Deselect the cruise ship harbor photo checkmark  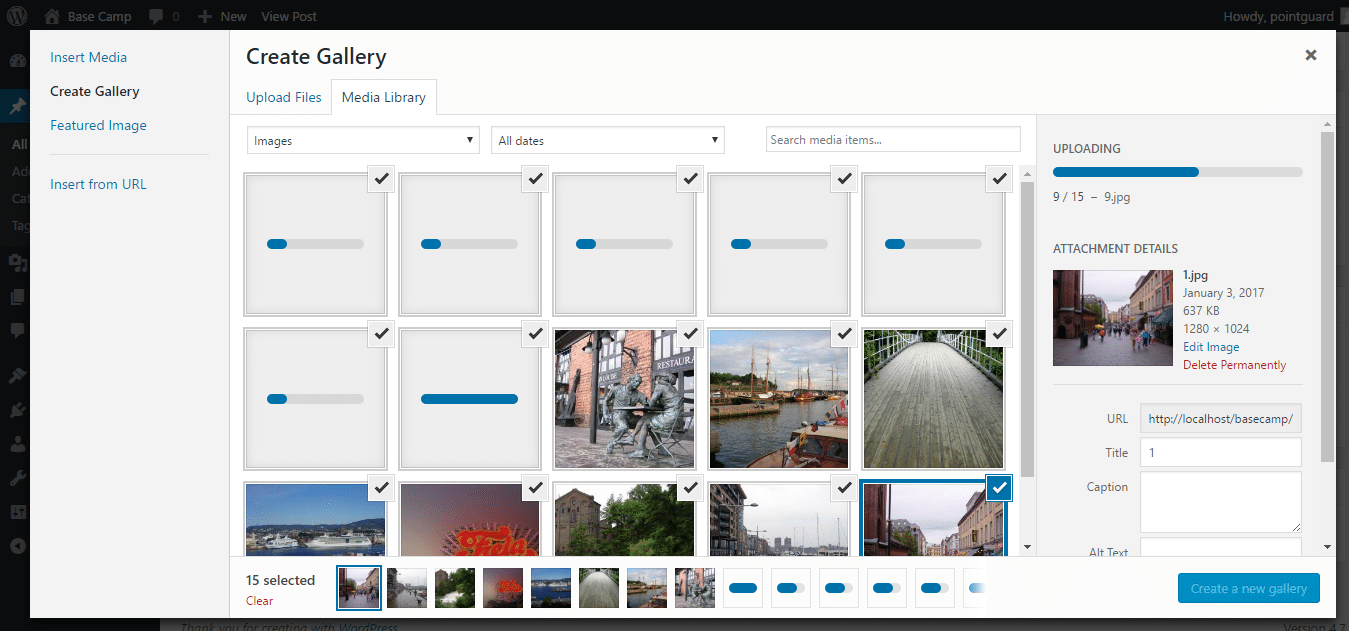point(381,487)
